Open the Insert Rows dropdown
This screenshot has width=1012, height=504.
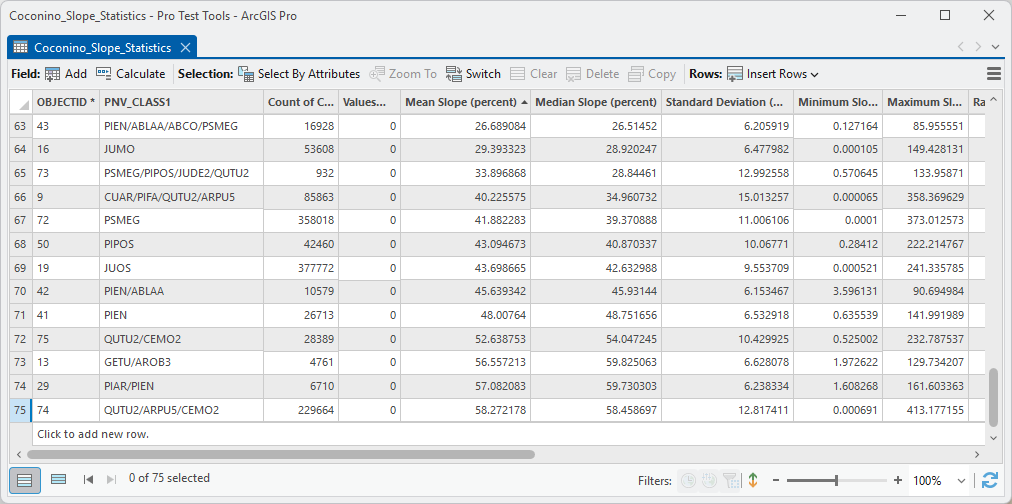coord(773,74)
